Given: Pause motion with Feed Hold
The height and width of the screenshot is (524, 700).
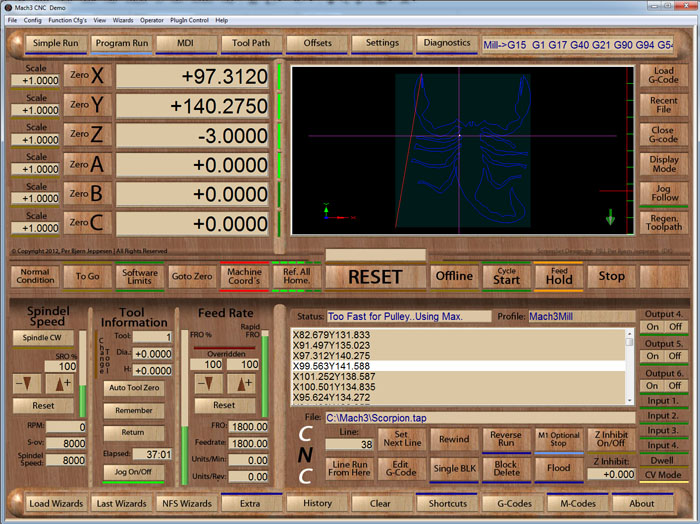Looking at the screenshot, I should (558, 276).
